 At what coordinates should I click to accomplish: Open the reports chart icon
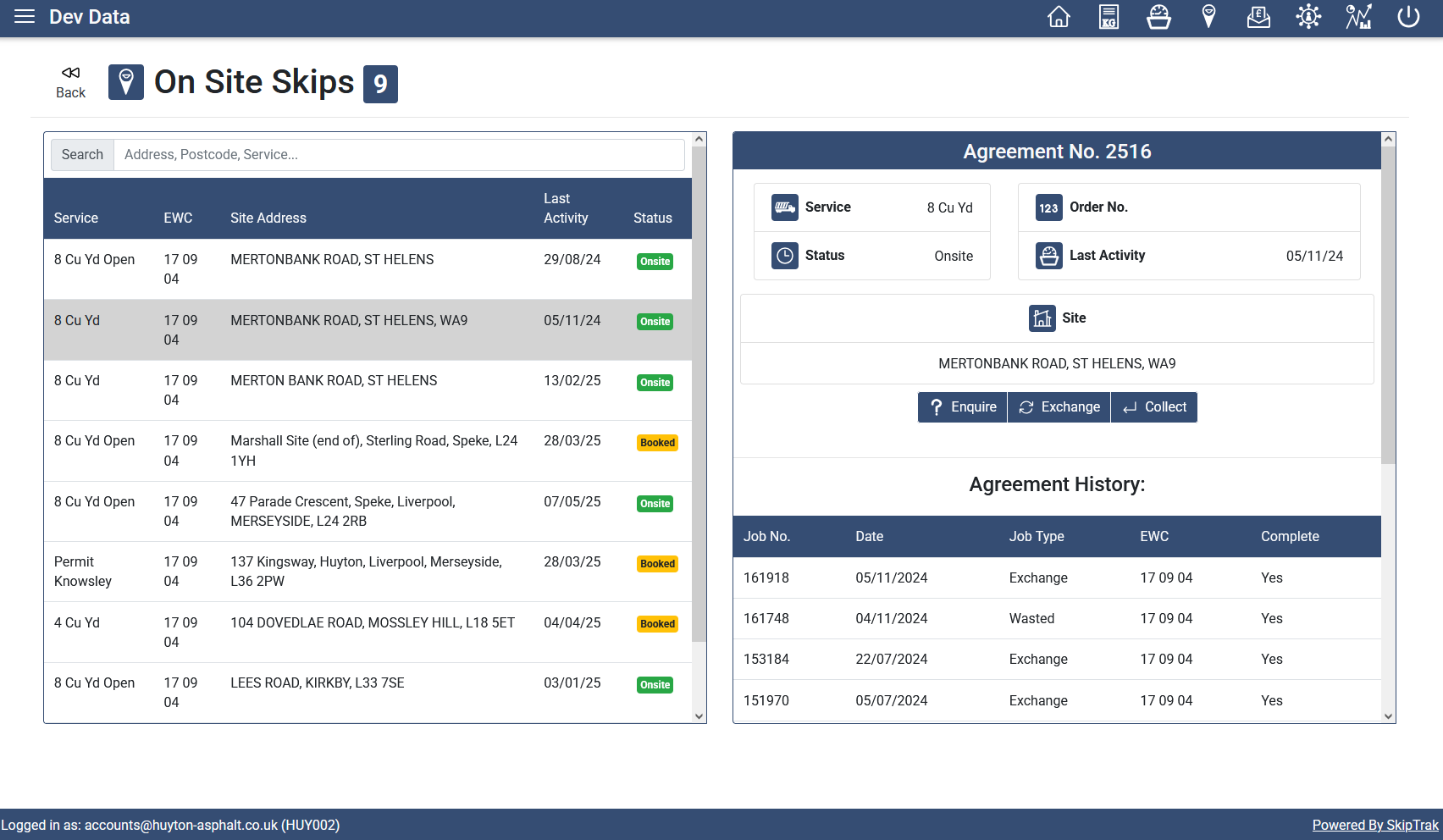(1358, 17)
